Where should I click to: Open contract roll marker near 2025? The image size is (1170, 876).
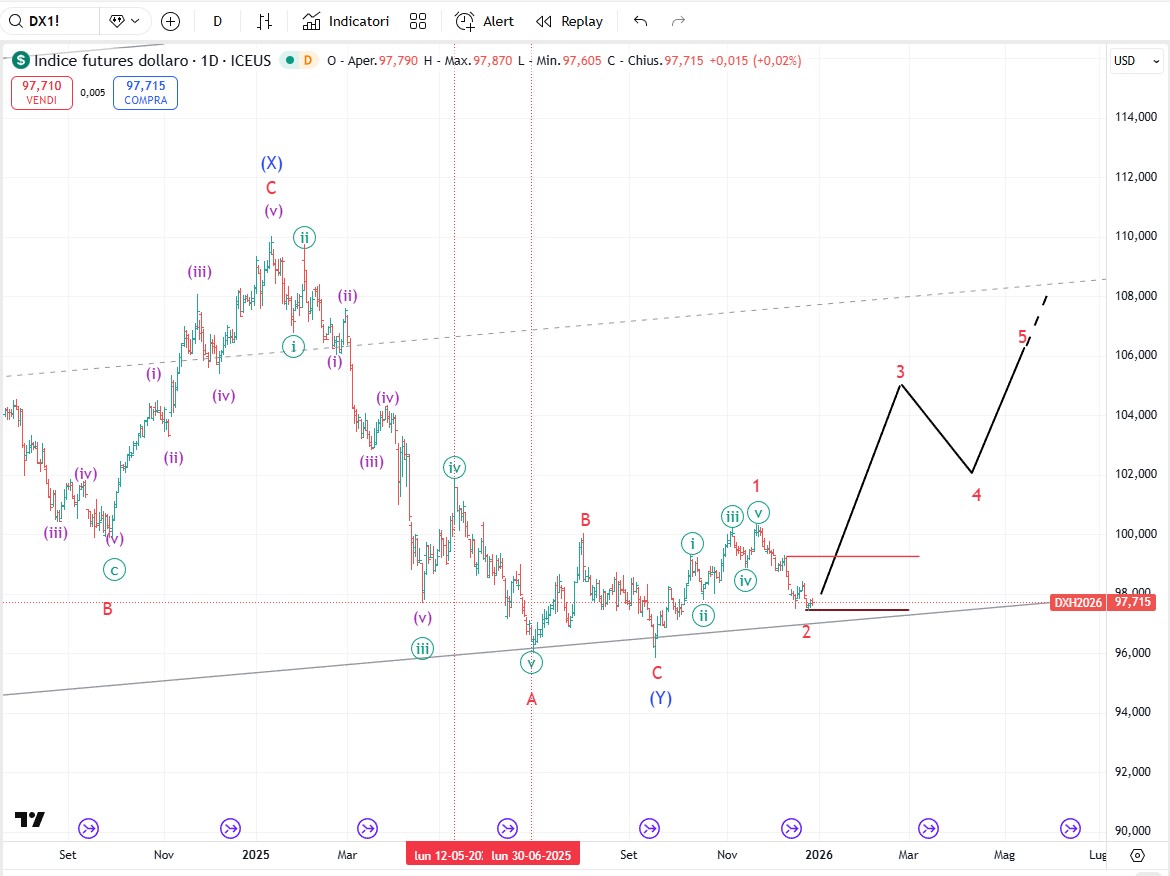point(231,828)
